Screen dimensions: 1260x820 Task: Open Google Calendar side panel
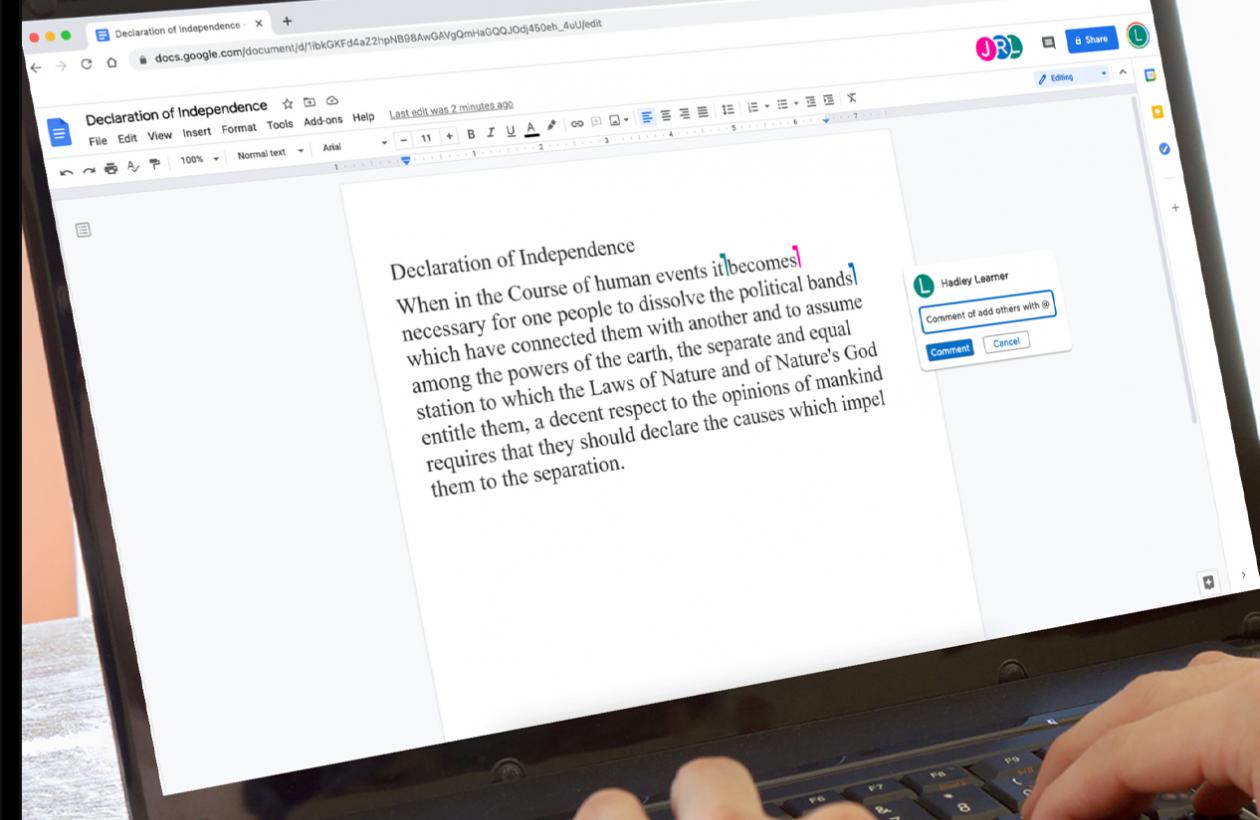1150,75
